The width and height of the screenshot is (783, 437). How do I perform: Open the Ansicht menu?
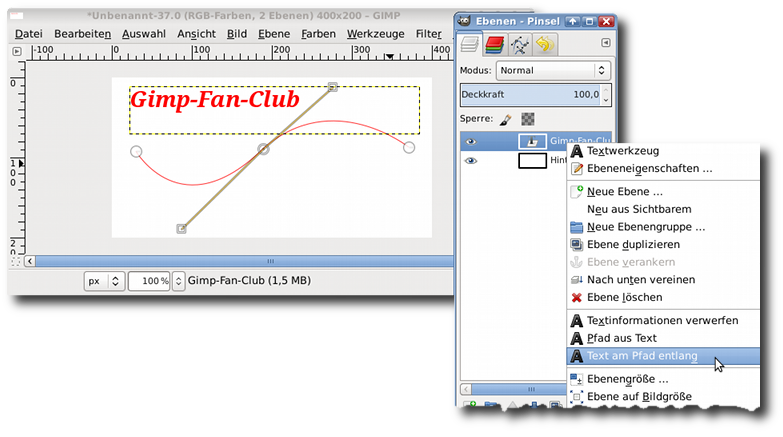(x=196, y=34)
